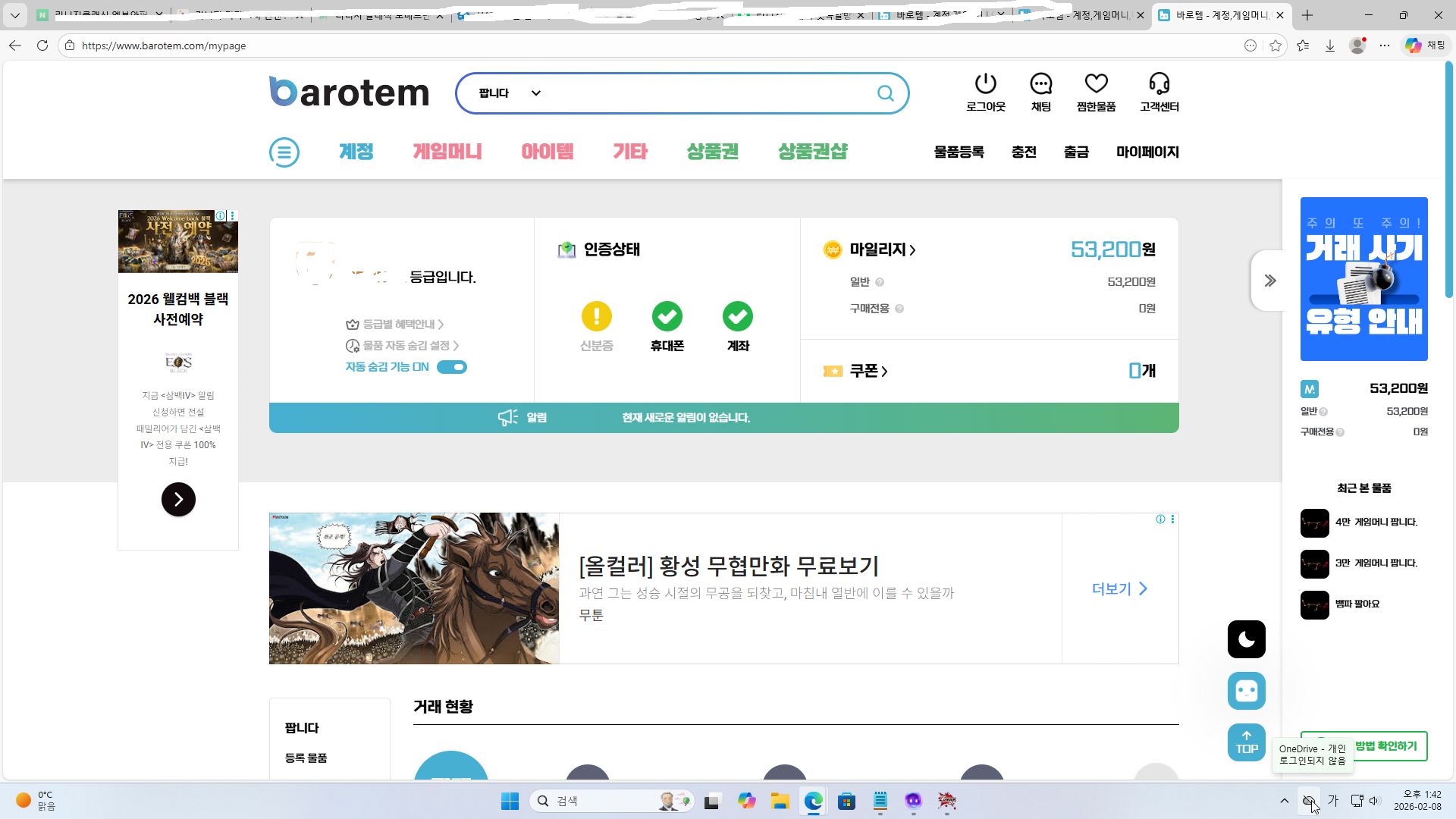Click the mobile phone verified check icon

(667, 316)
